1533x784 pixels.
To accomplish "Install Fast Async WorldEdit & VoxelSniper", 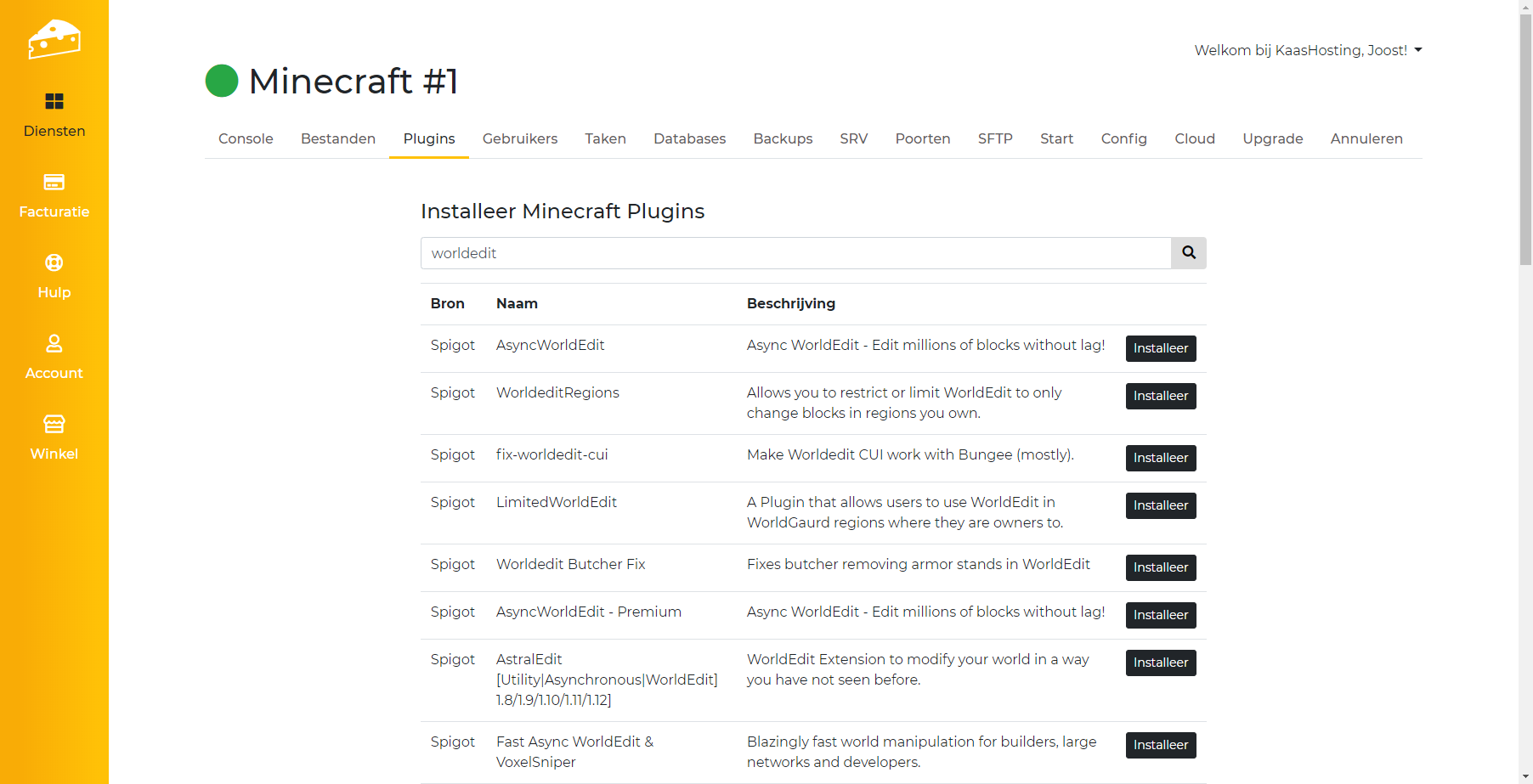I will (1160, 745).
